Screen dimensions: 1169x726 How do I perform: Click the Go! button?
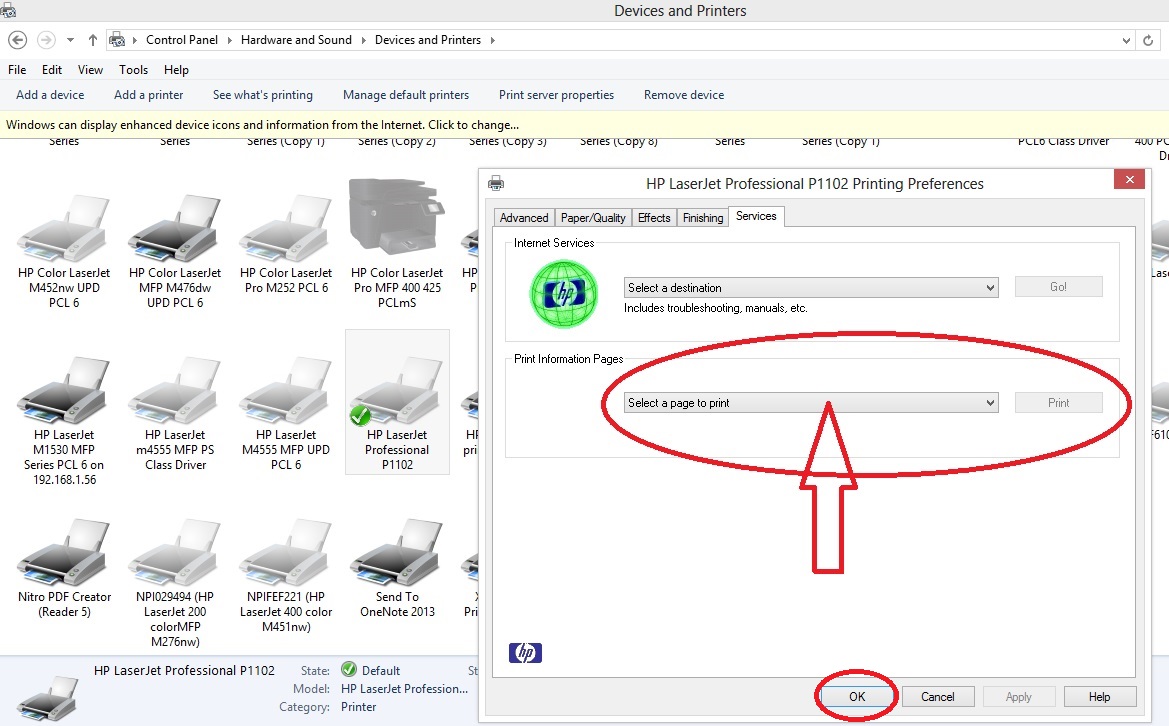(x=1059, y=287)
